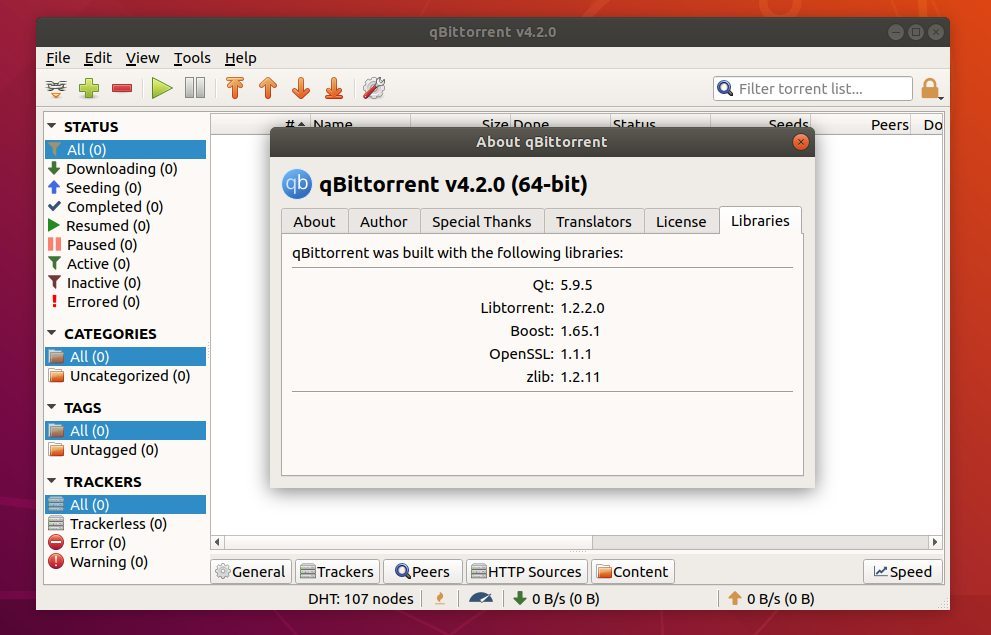Select the Libraries tab
This screenshot has height=635, width=991.
[x=760, y=221]
